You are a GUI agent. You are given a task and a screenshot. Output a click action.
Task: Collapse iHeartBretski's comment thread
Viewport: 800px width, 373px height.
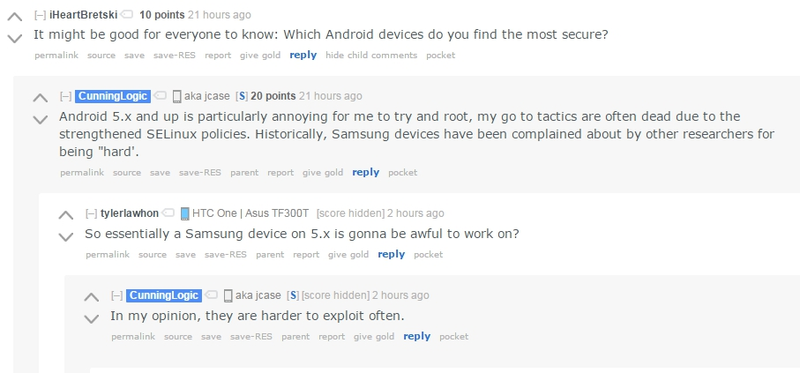coord(40,15)
